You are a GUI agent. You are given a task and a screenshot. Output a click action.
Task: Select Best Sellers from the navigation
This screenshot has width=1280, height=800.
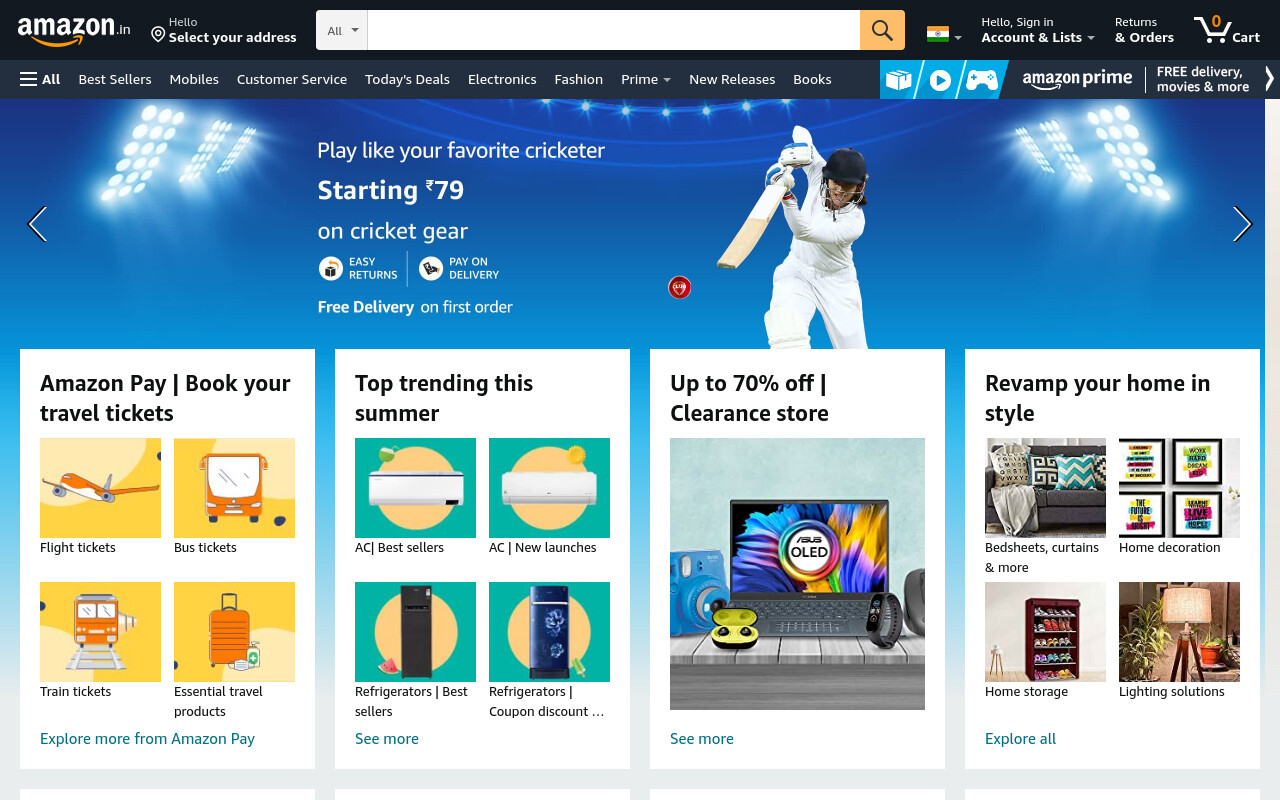115,79
